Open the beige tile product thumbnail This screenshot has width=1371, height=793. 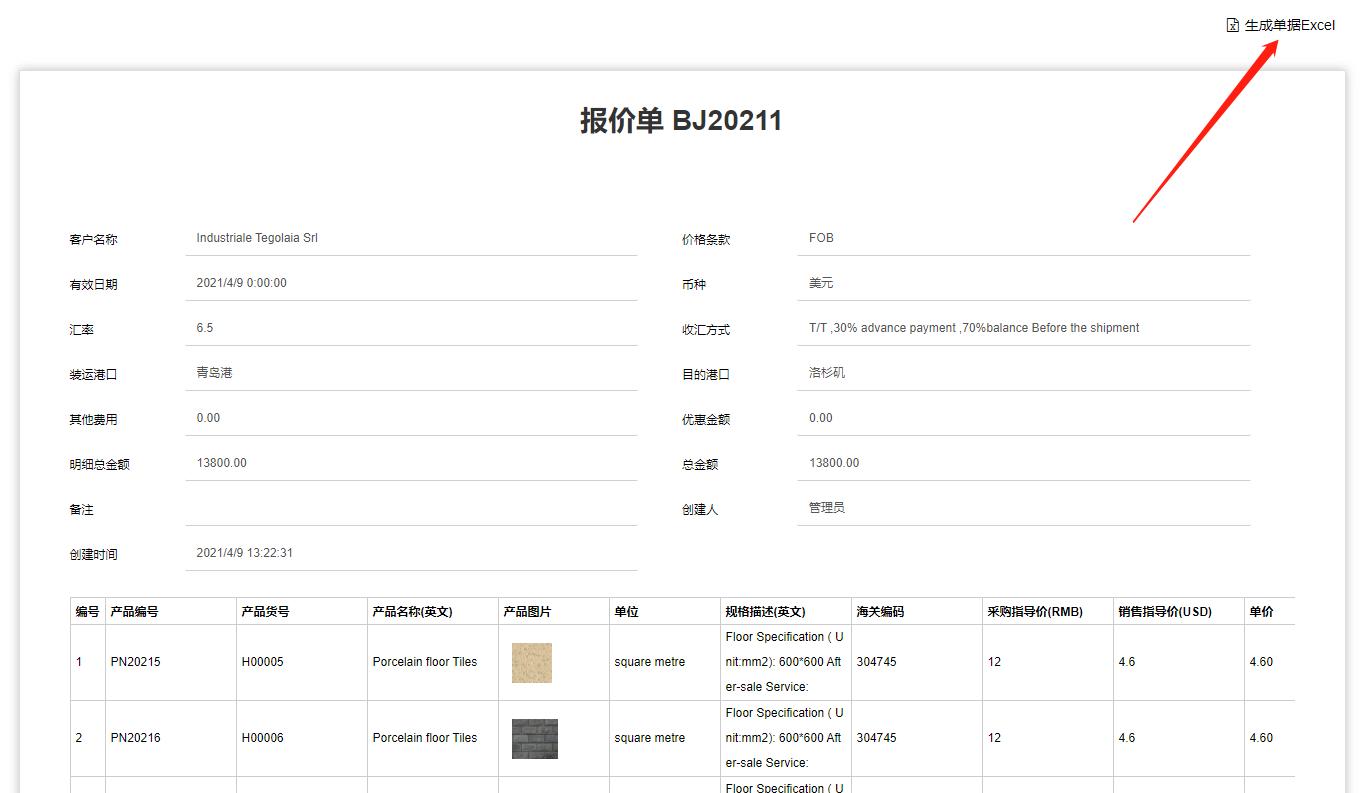click(531, 663)
